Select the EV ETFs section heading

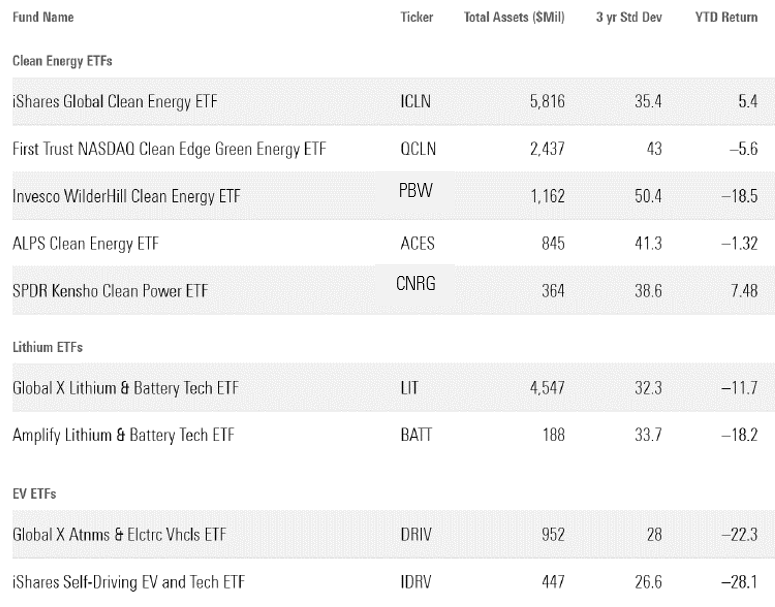point(34,493)
